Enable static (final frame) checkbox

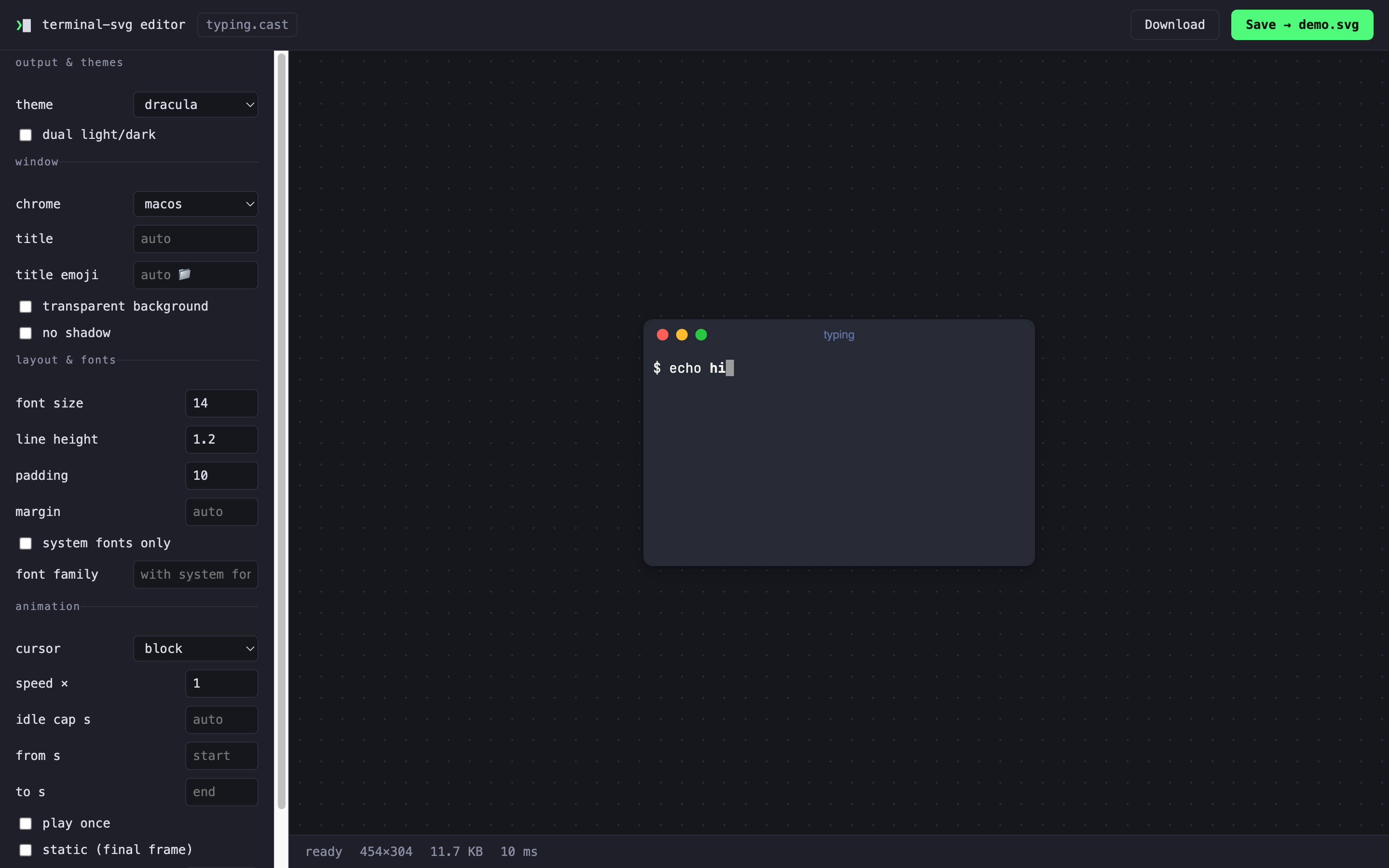(25, 850)
